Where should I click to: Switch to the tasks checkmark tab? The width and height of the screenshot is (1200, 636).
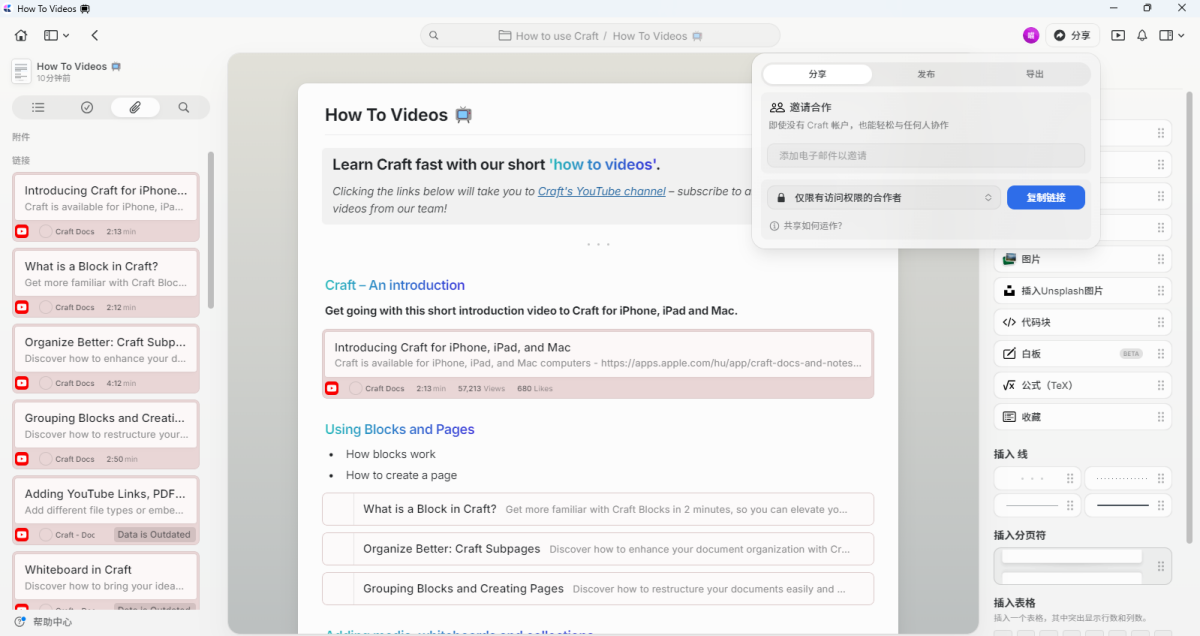point(87,108)
